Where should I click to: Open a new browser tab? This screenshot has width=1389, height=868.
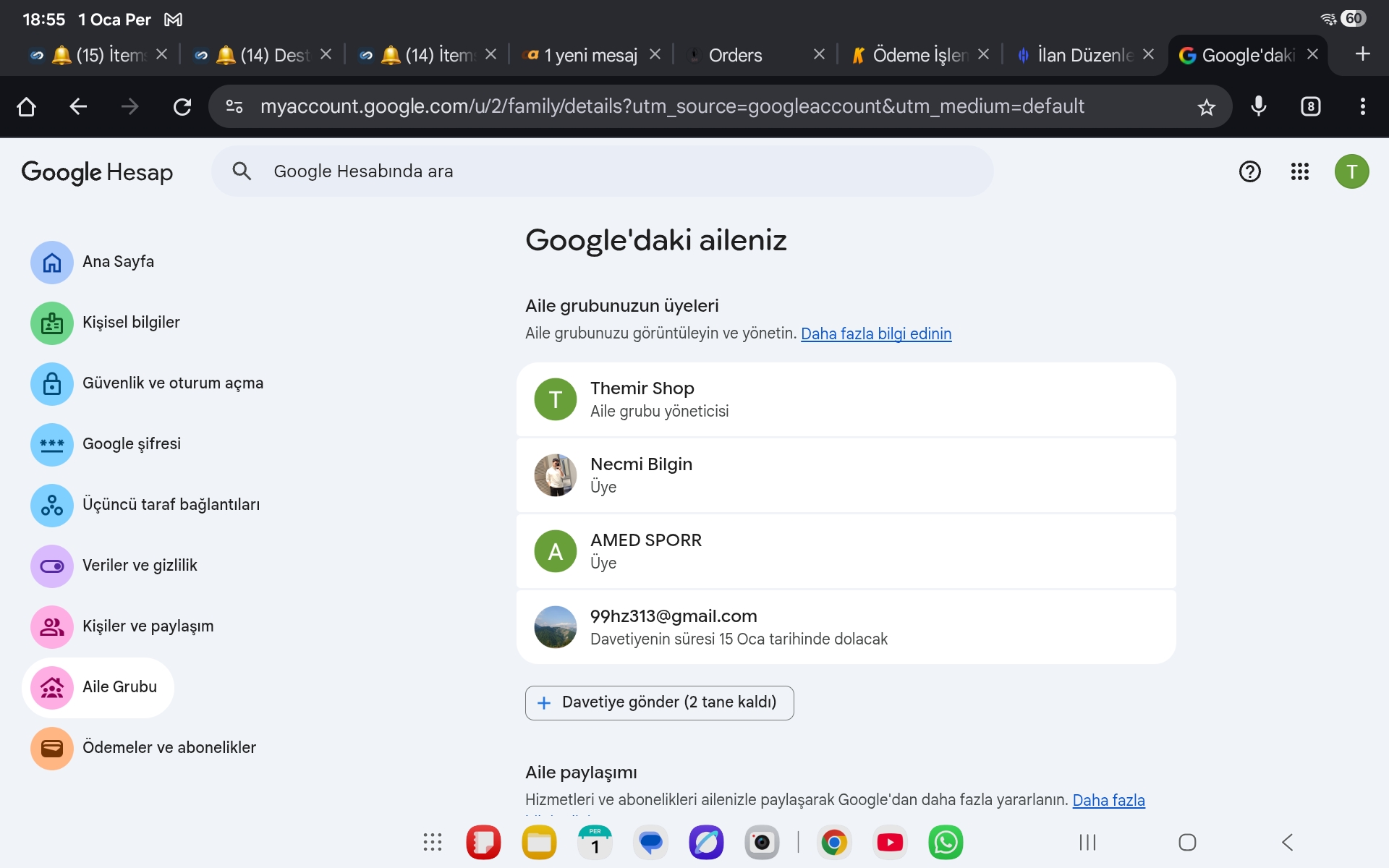[1363, 54]
